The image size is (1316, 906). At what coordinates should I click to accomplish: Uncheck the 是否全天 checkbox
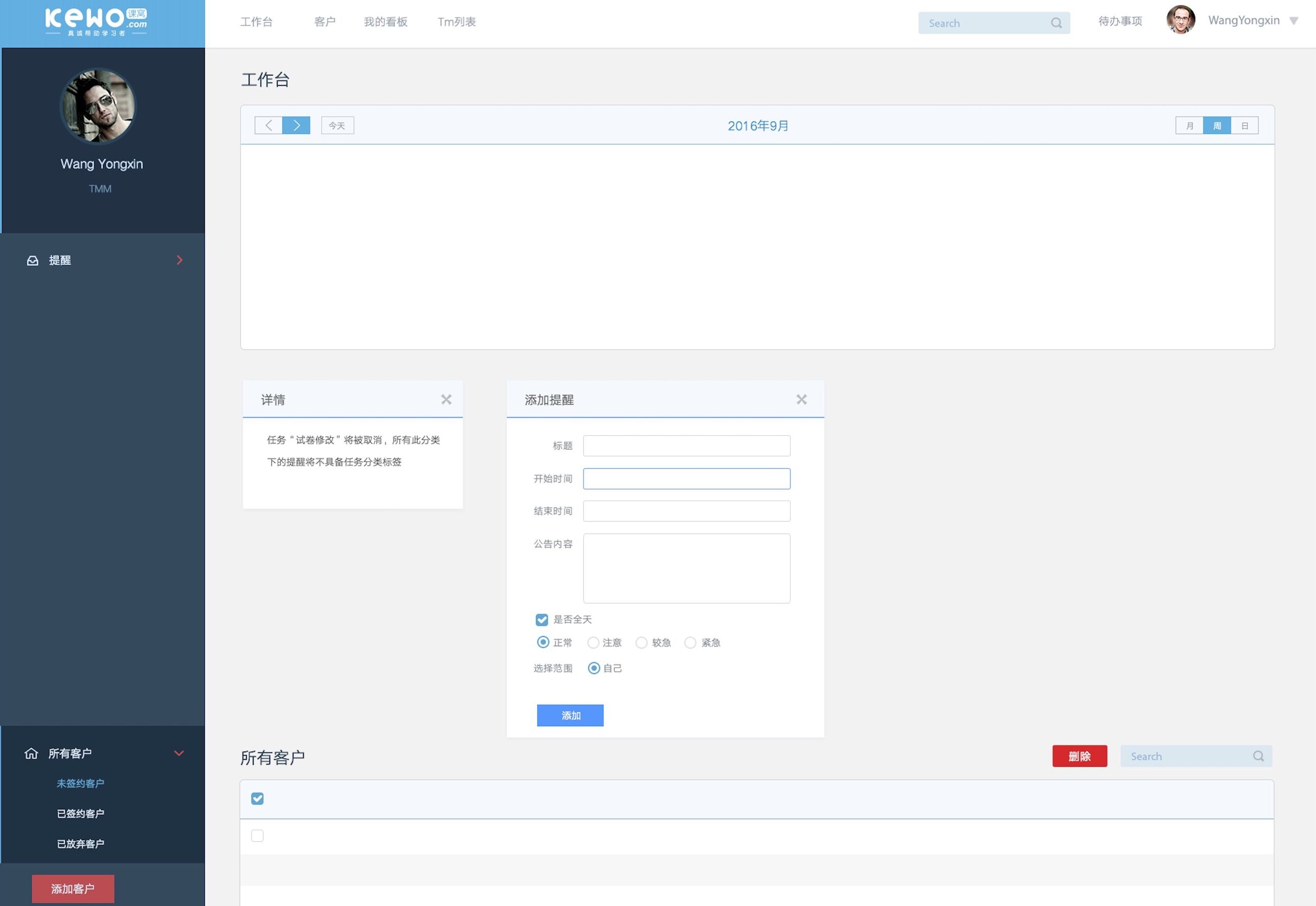pyautogui.click(x=542, y=619)
